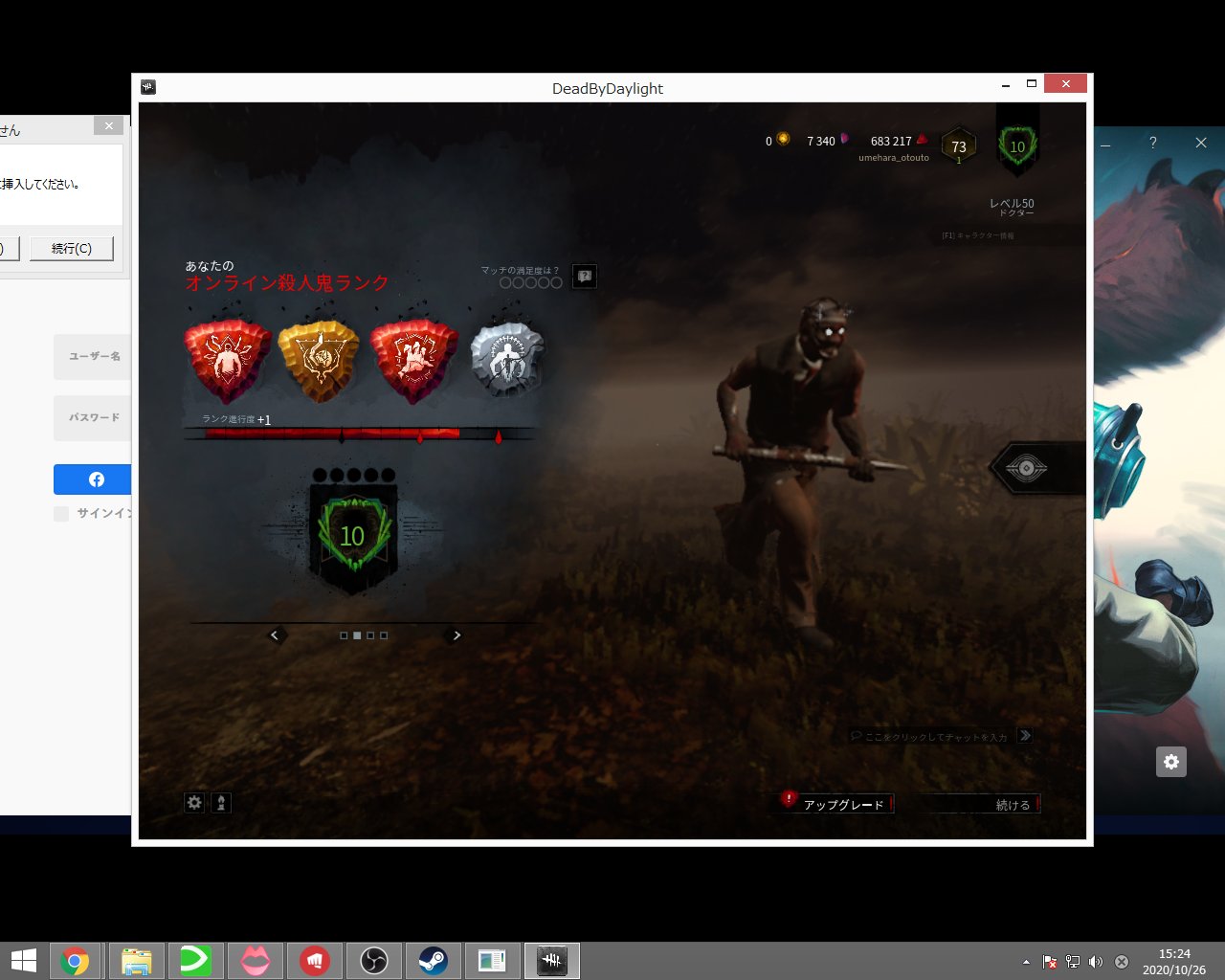
Task: Click the gold Auric Cells coin icon
Action: coord(783,139)
